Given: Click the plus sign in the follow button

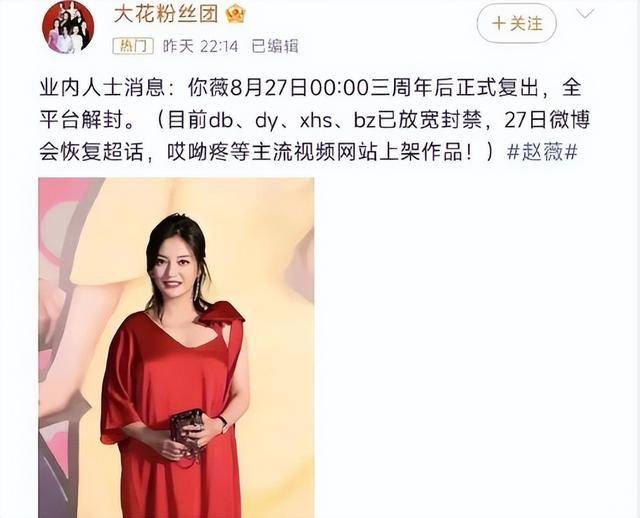Looking at the screenshot, I should [x=498, y=23].
